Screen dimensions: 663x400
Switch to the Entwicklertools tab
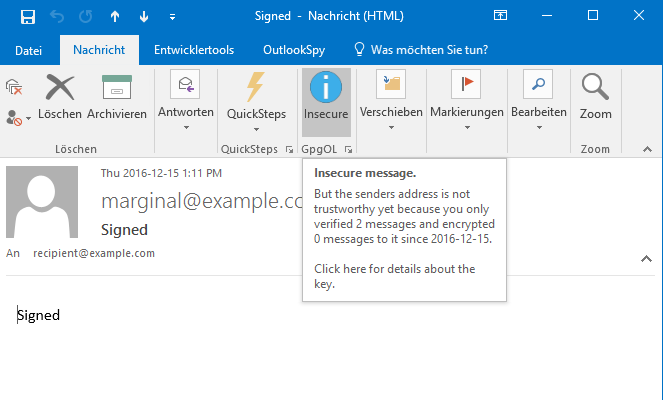[x=194, y=49]
